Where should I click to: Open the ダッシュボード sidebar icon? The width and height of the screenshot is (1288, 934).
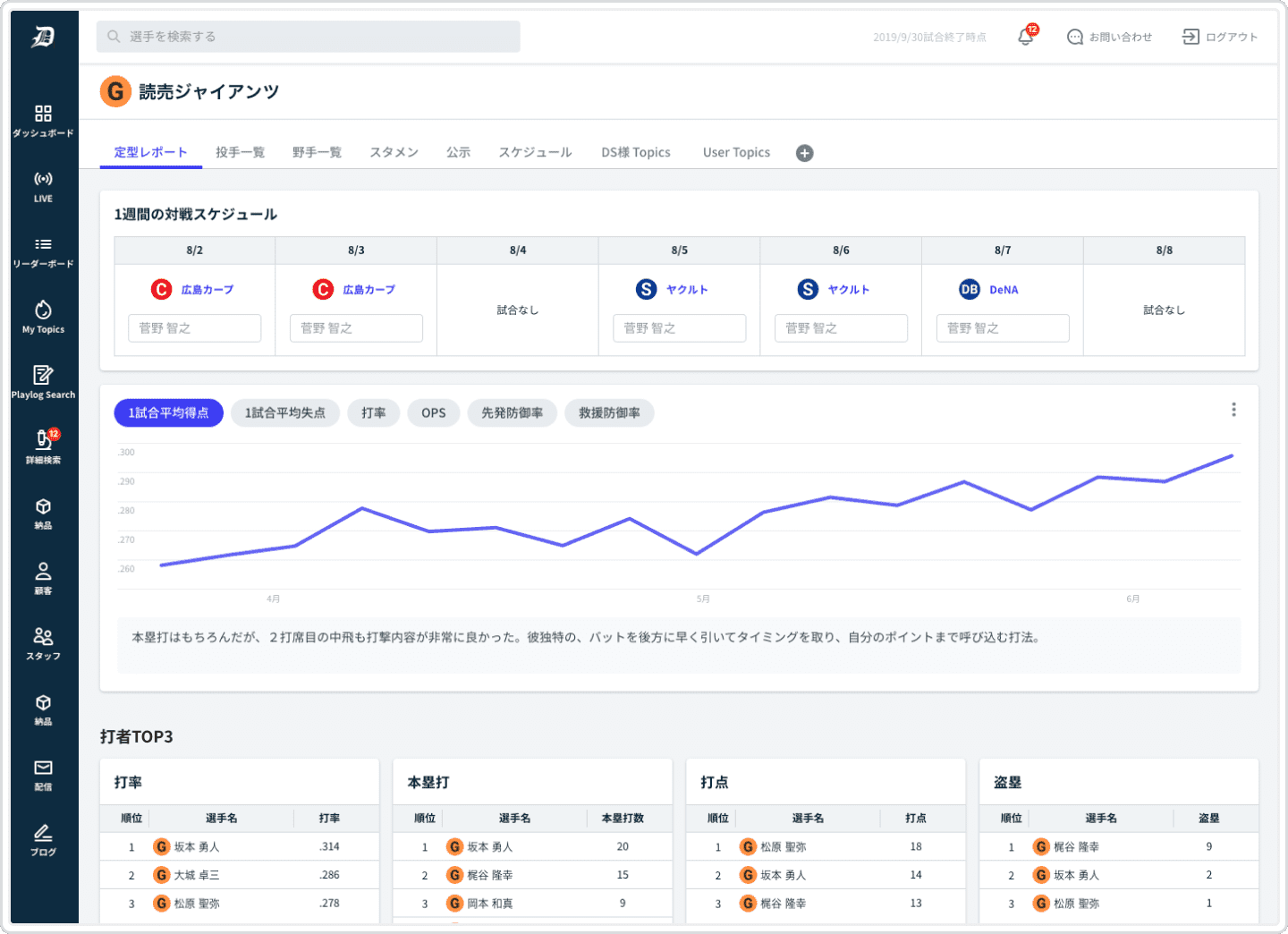point(43,114)
